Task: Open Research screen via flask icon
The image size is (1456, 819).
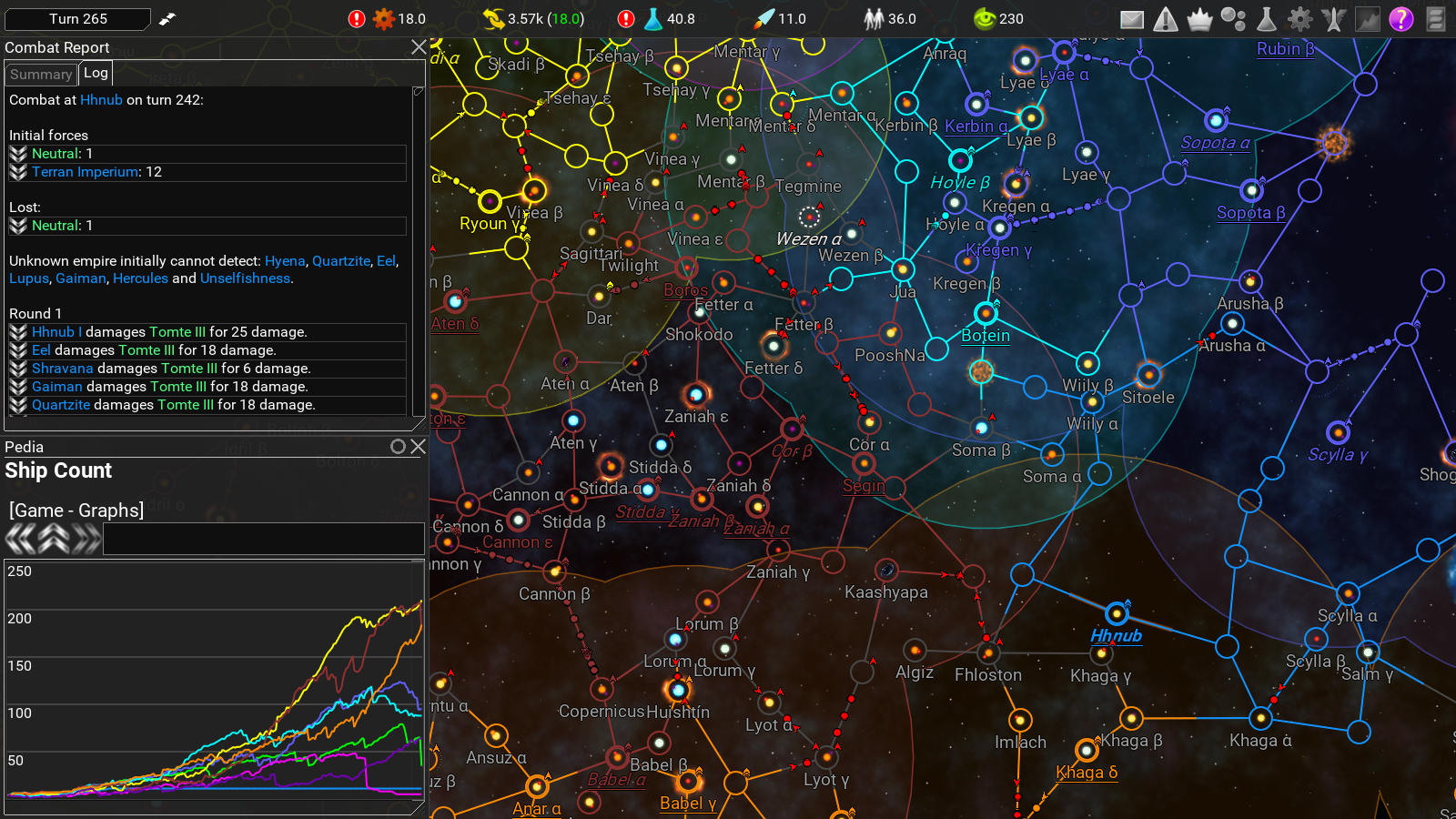Action: 1267,19
